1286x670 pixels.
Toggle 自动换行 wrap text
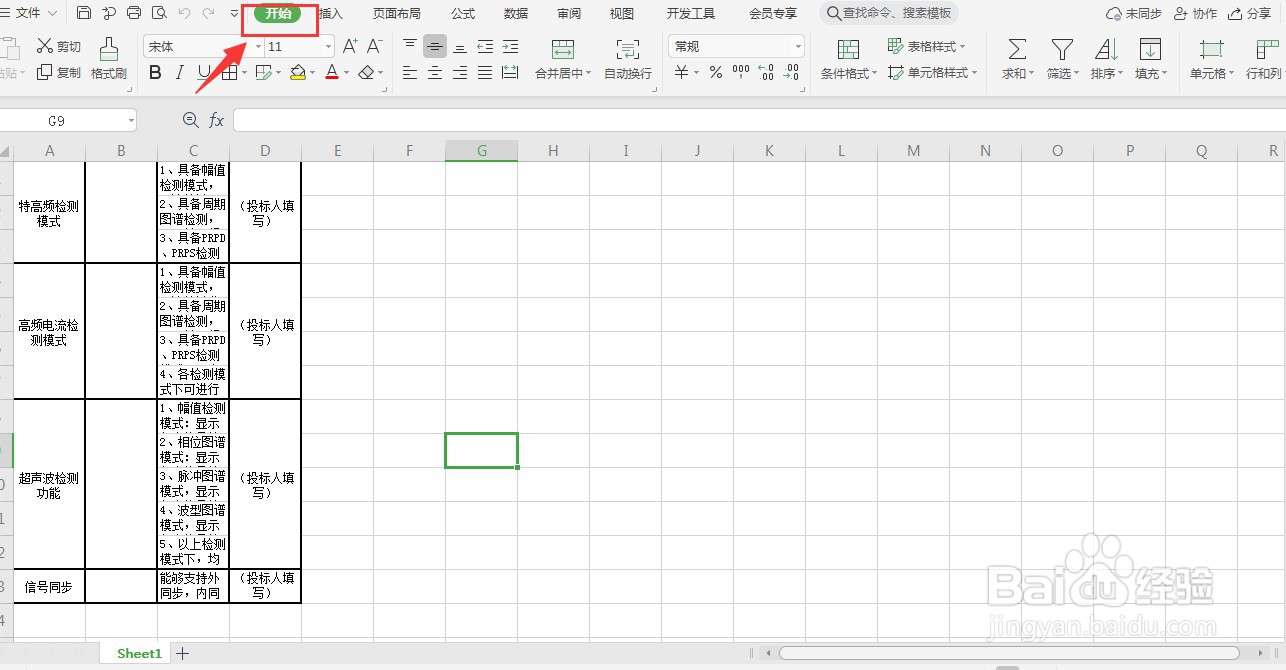(x=628, y=59)
